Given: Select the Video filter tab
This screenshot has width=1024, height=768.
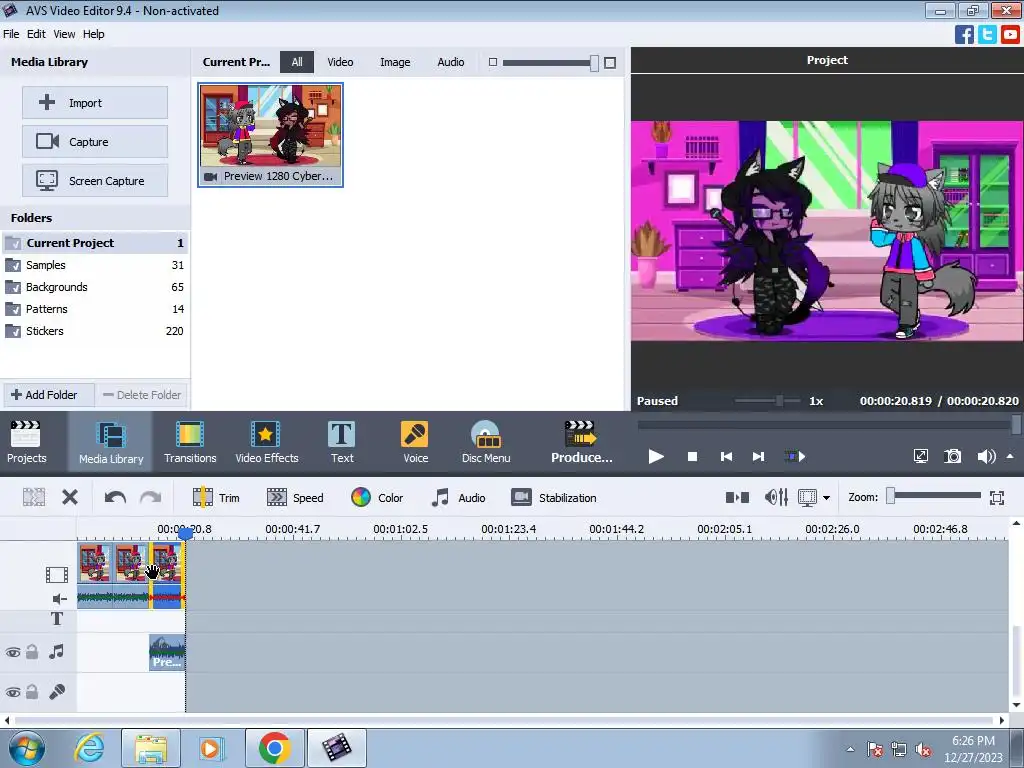Looking at the screenshot, I should coord(340,62).
